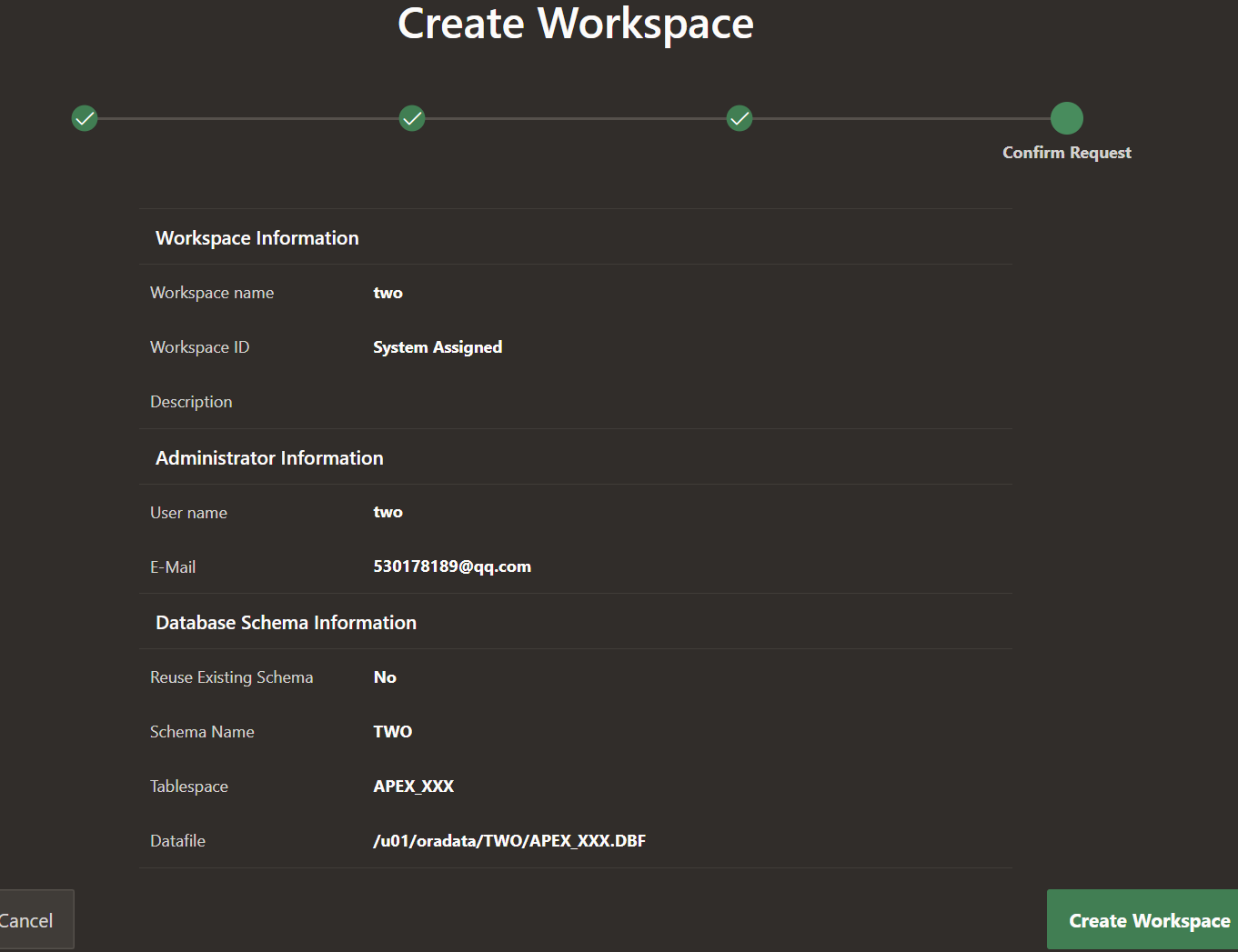The image size is (1238, 952).
Task: Click the Schema Name label
Action: coord(202,732)
